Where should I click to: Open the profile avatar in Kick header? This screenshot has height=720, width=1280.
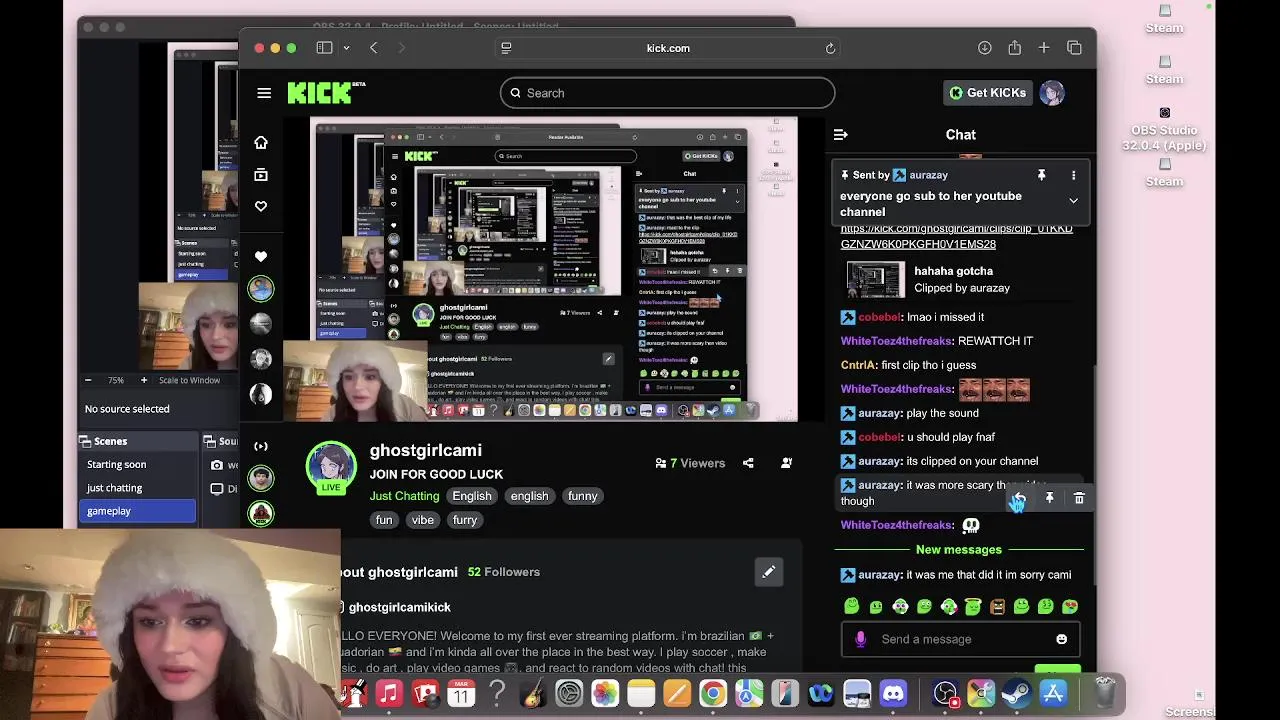1052,93
